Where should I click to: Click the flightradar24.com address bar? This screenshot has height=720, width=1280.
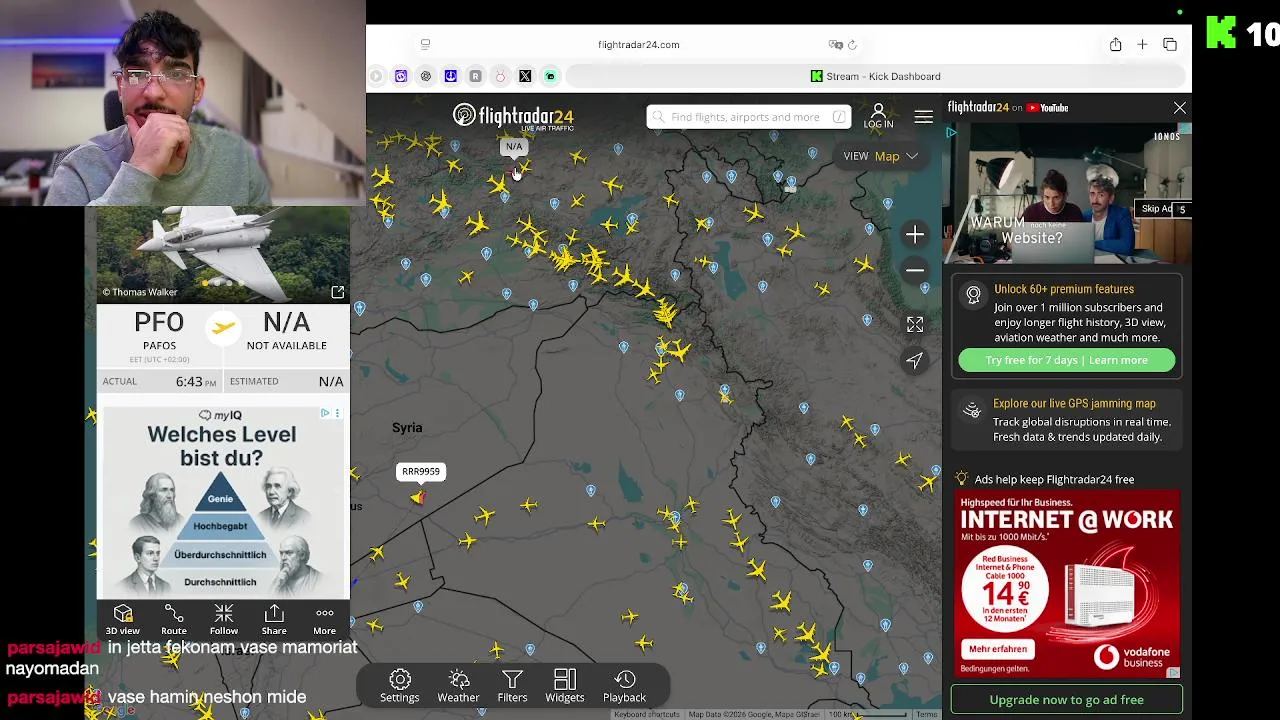[x=638, y=44]
